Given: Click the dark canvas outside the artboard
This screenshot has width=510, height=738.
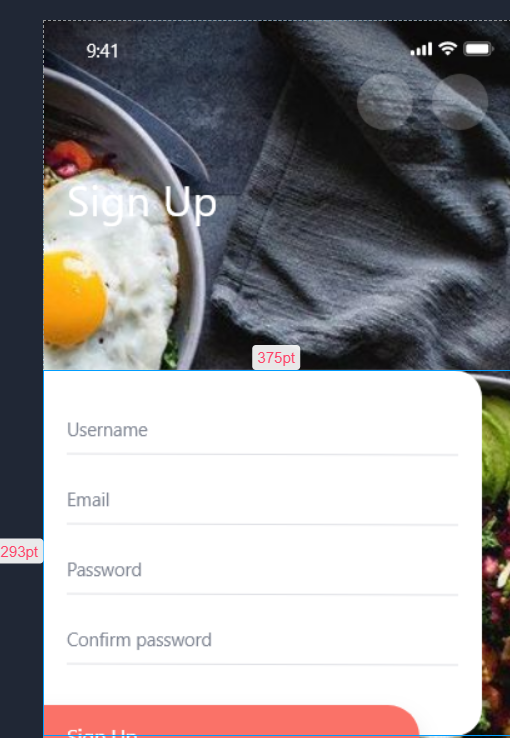Looking at the screenshot, I should 21,282.
